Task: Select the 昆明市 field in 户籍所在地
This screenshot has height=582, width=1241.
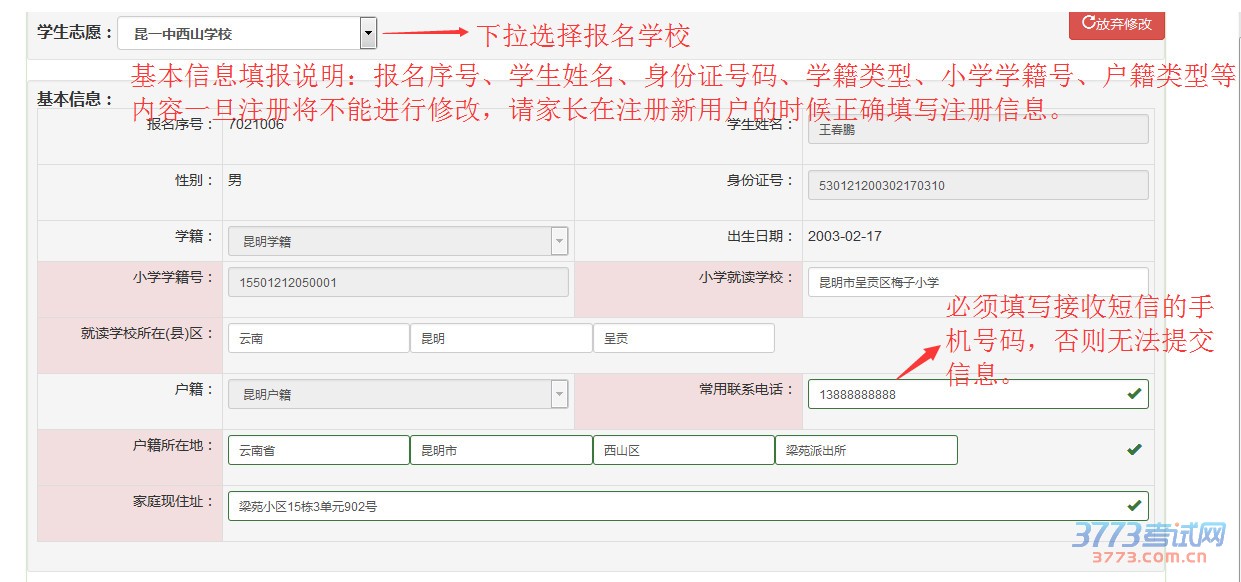Action: (501, 450)
